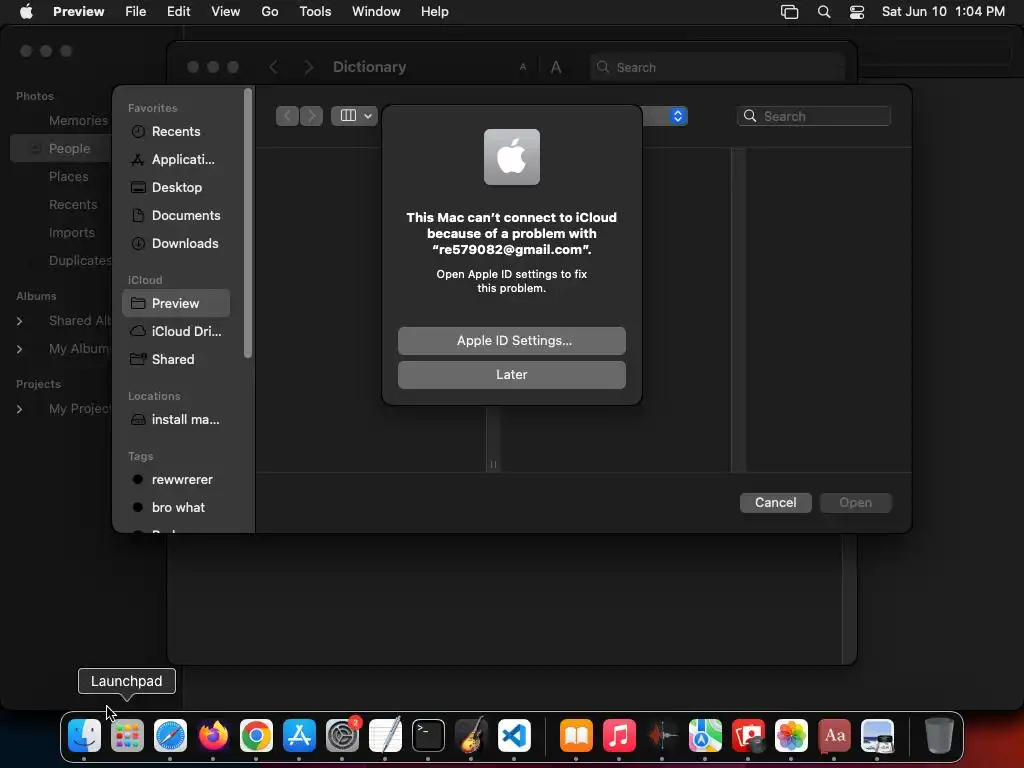Open the Apple menu
The image size is (1024, 768).
(x=26, y=12)
